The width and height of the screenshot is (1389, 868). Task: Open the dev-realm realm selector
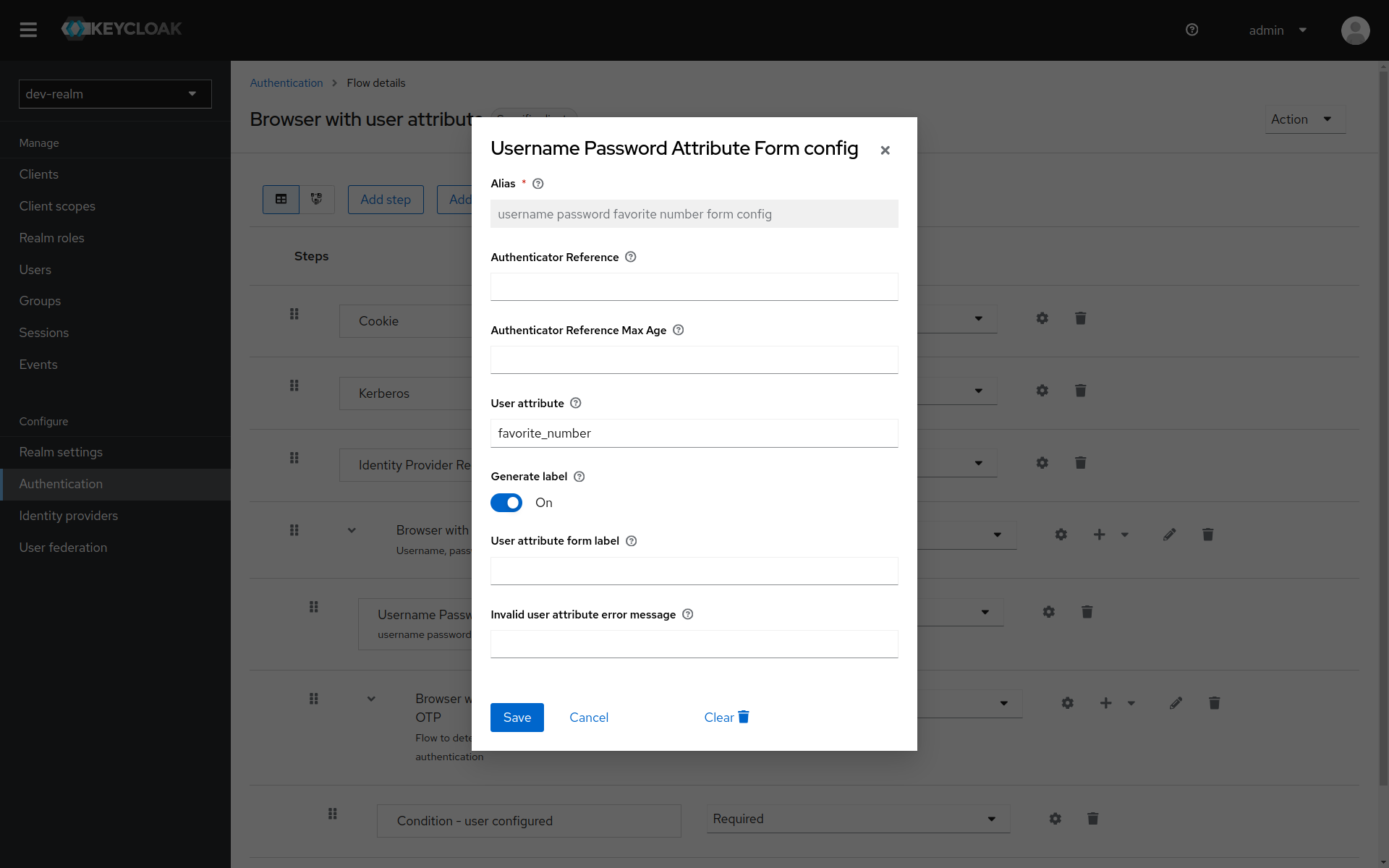click(115, 94)
